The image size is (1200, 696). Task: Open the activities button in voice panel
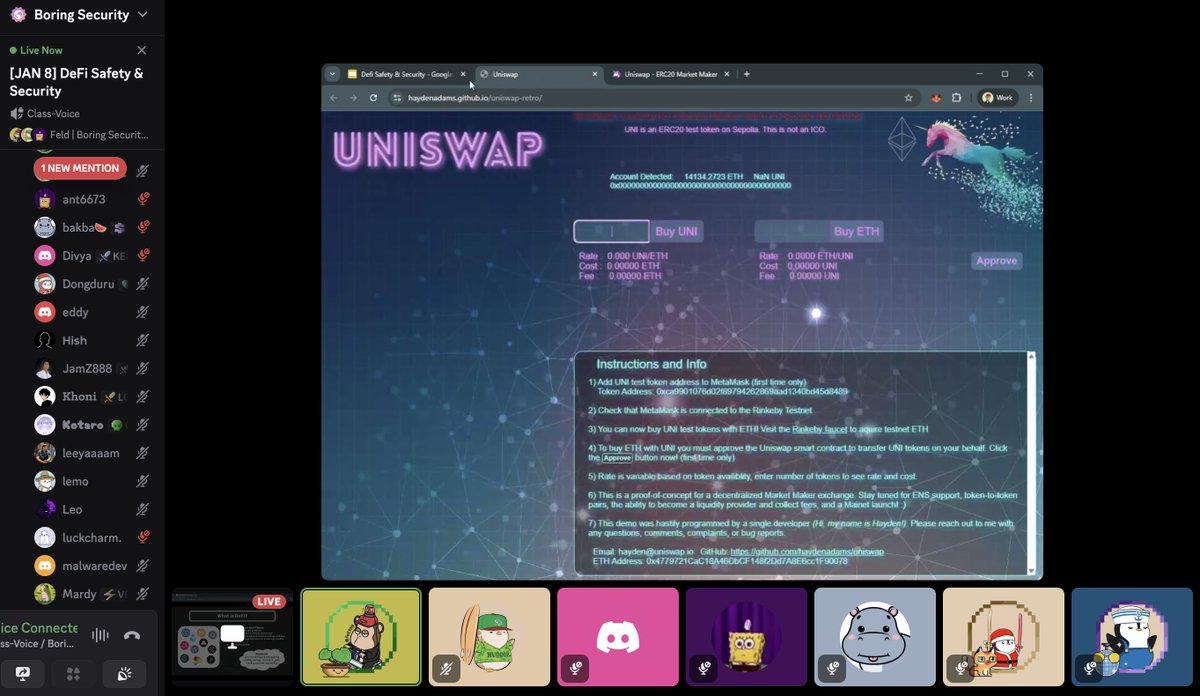coord(73,674)
